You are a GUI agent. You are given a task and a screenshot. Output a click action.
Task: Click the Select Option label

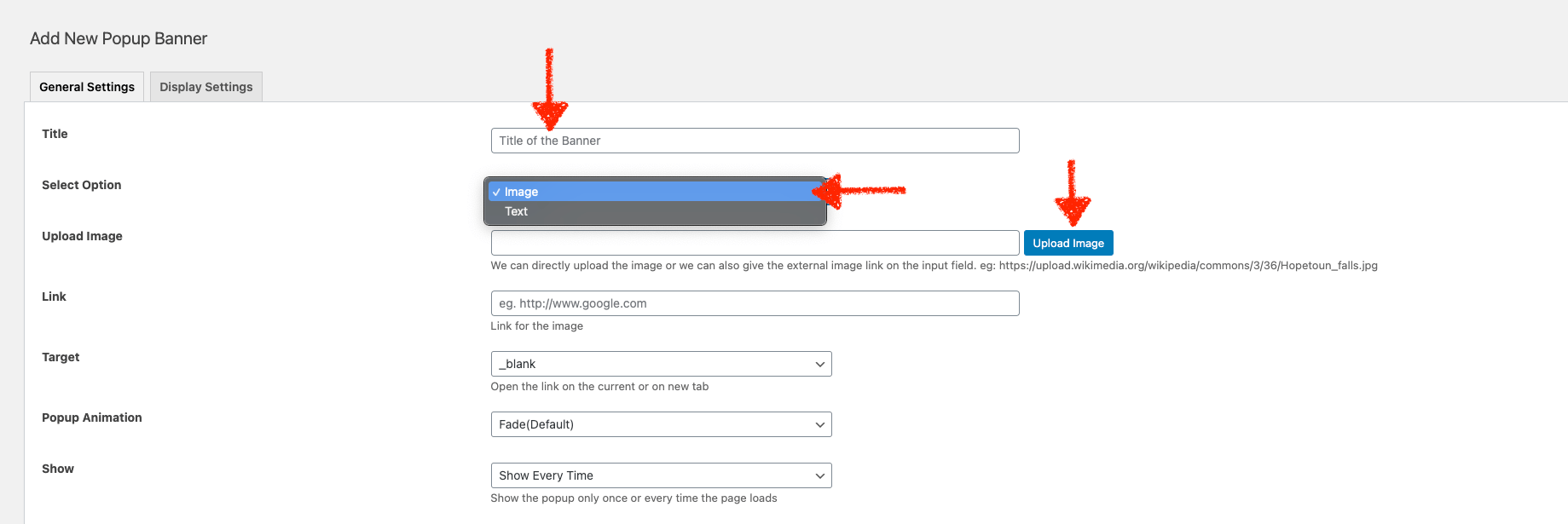click(x=82, y=185)
